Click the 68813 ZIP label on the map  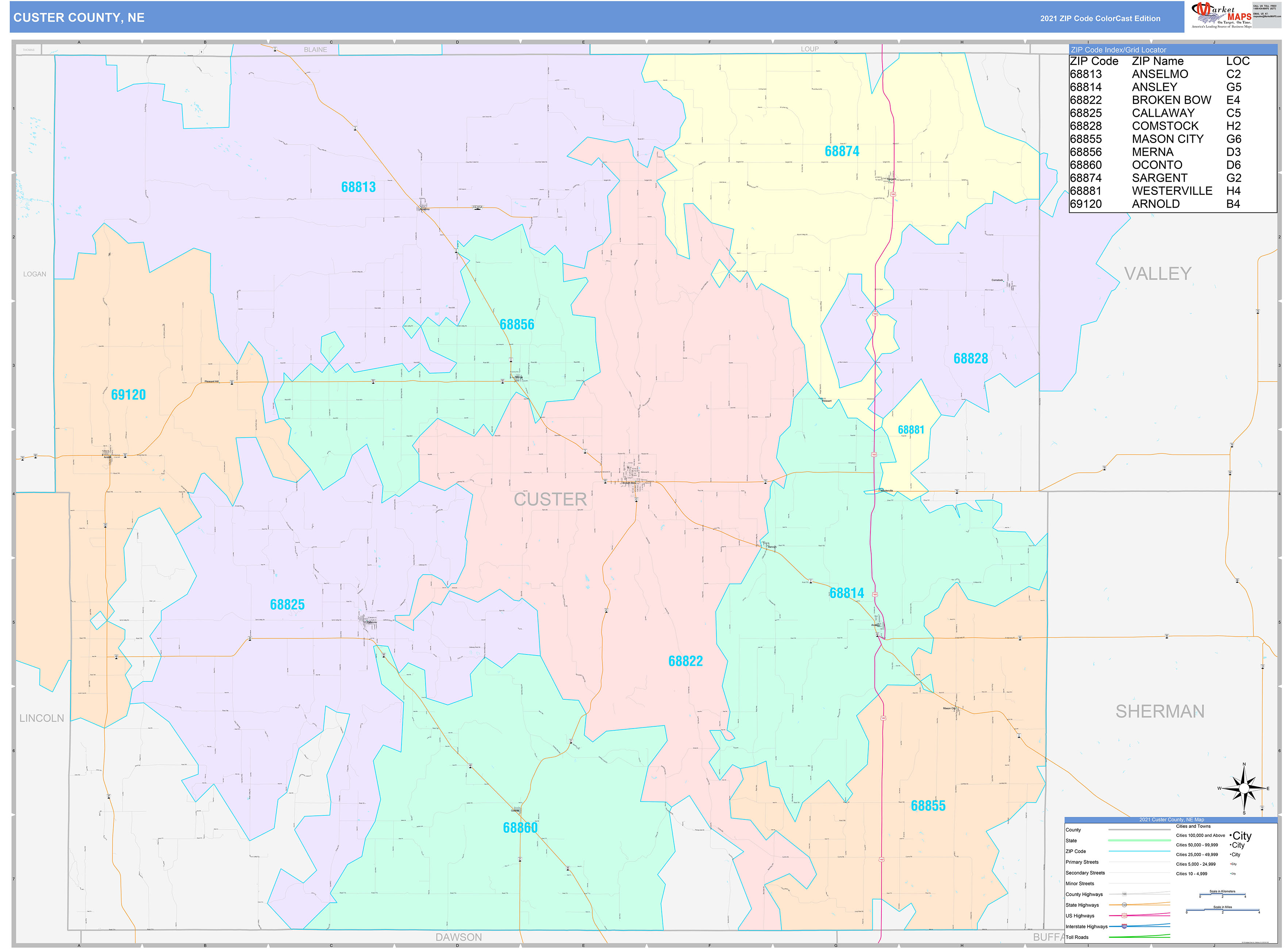tap(358, 187)
